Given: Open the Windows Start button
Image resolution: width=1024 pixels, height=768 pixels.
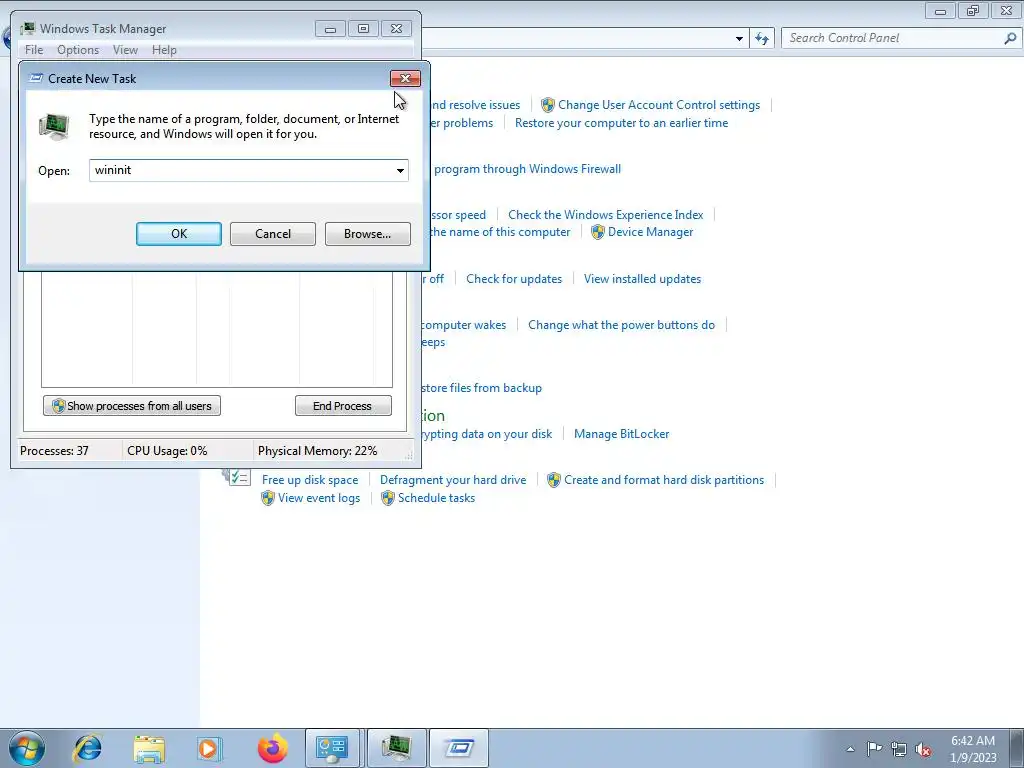Looking at the screenshot, I should [27, 748].
